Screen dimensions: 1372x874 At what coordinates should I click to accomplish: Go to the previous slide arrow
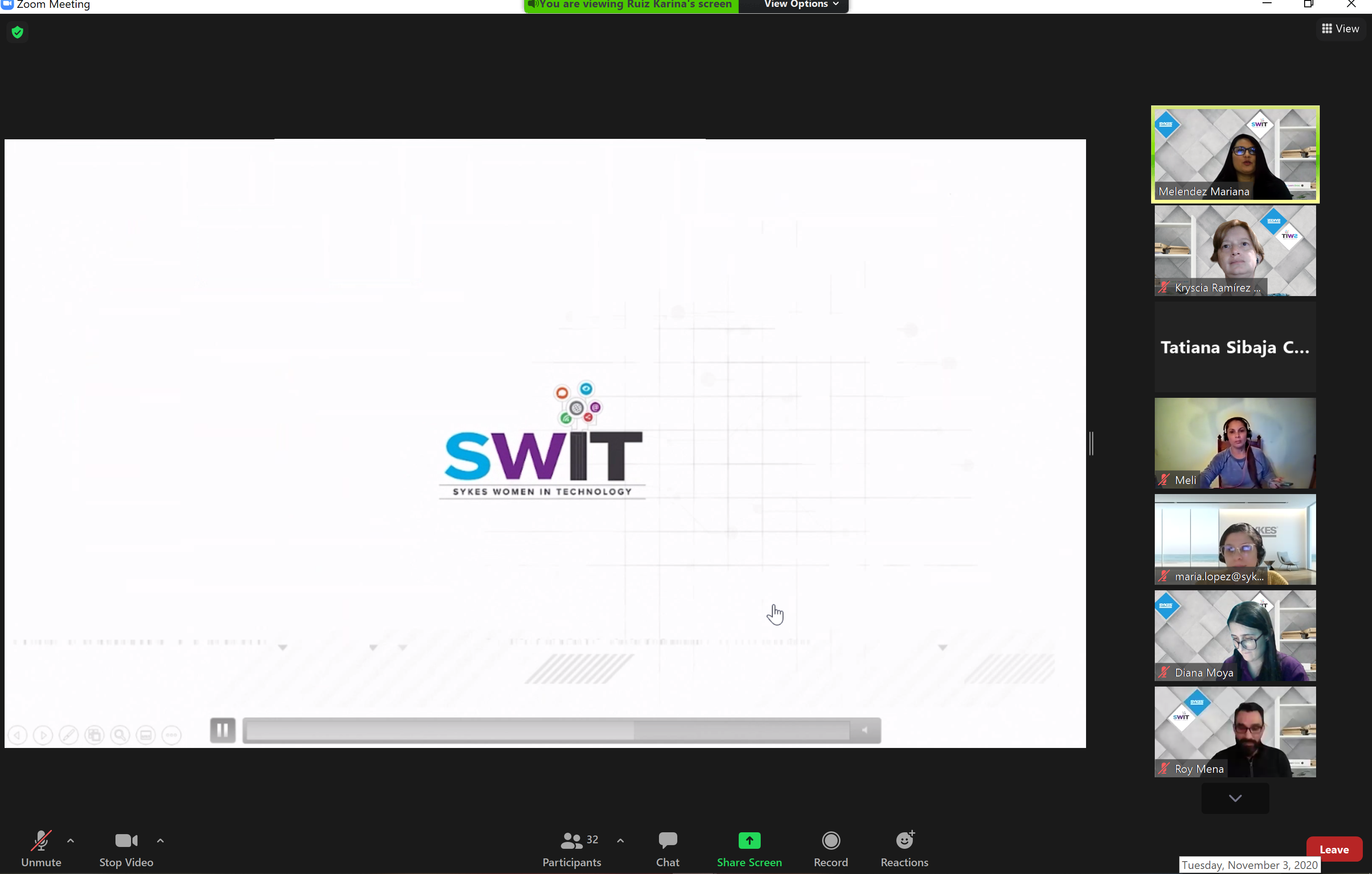tap(18, 735)
